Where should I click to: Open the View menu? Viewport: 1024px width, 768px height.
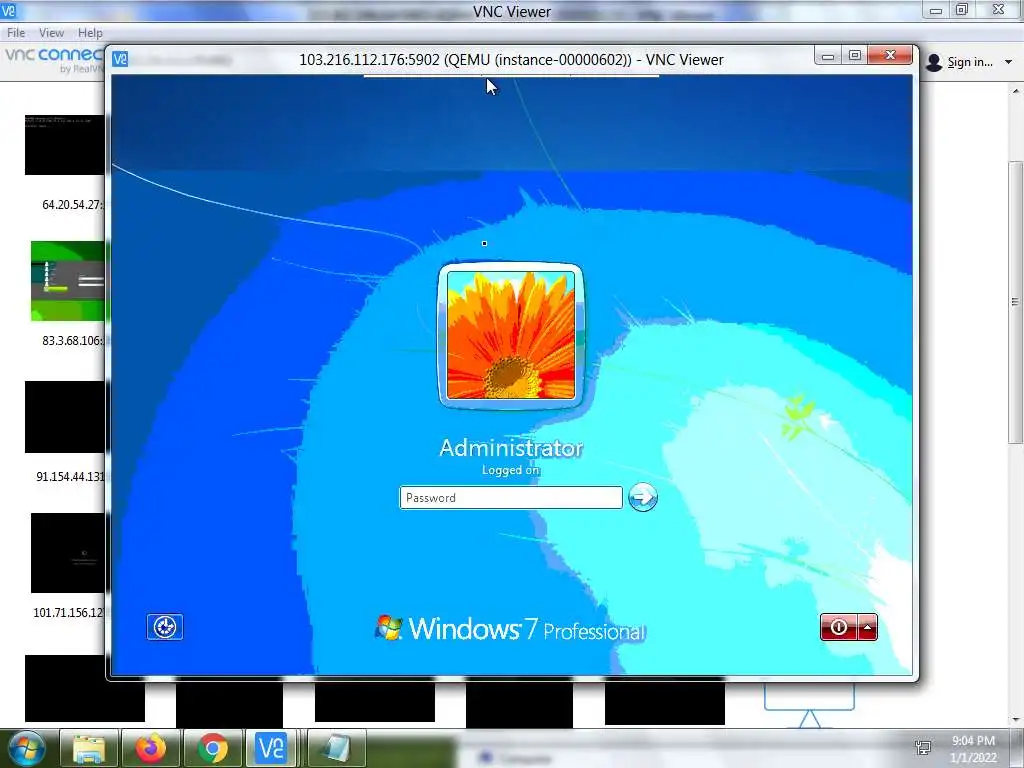tap(52, 33)
